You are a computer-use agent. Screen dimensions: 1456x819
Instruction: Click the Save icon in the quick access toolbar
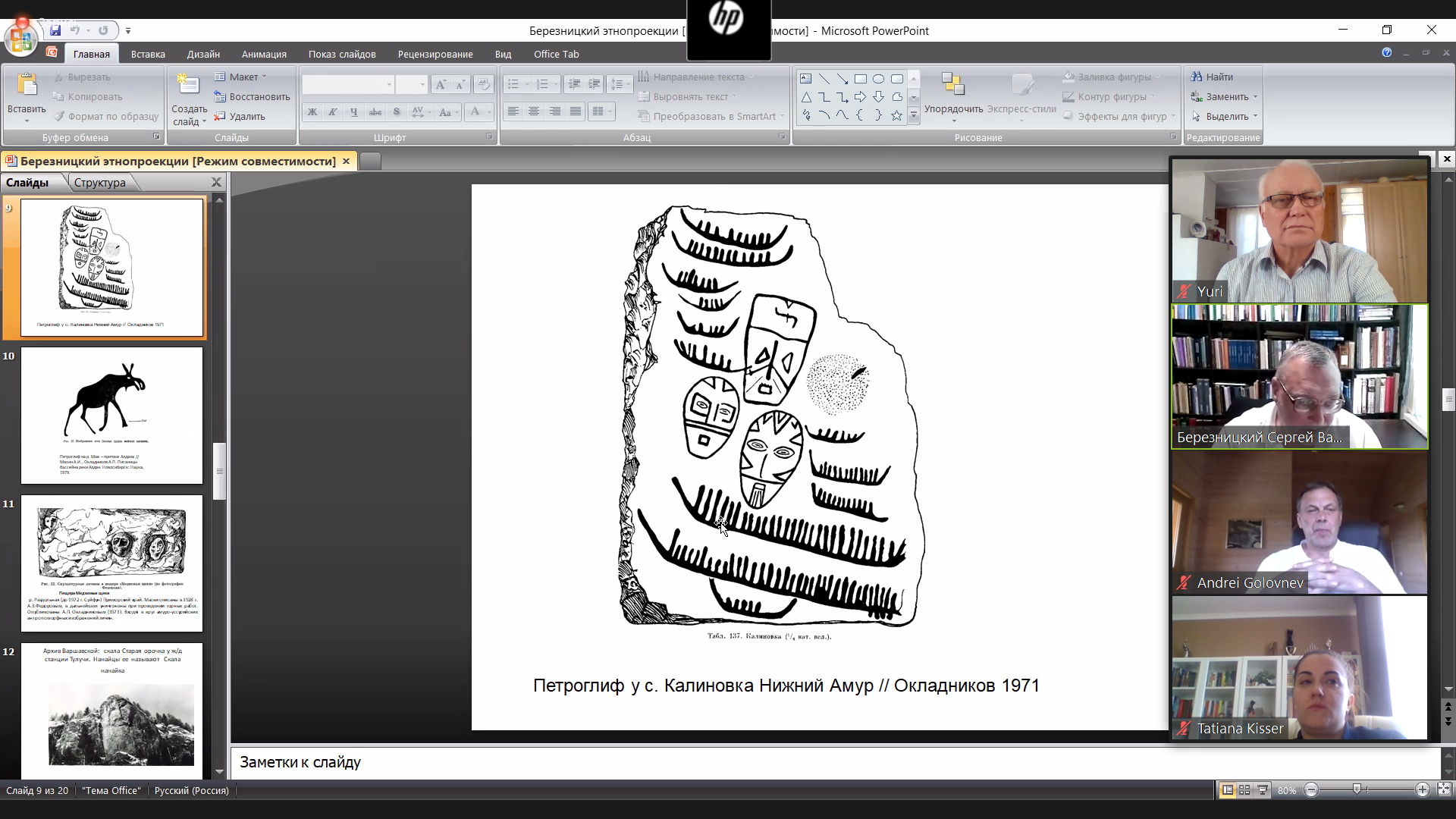(x=55, y=30)
